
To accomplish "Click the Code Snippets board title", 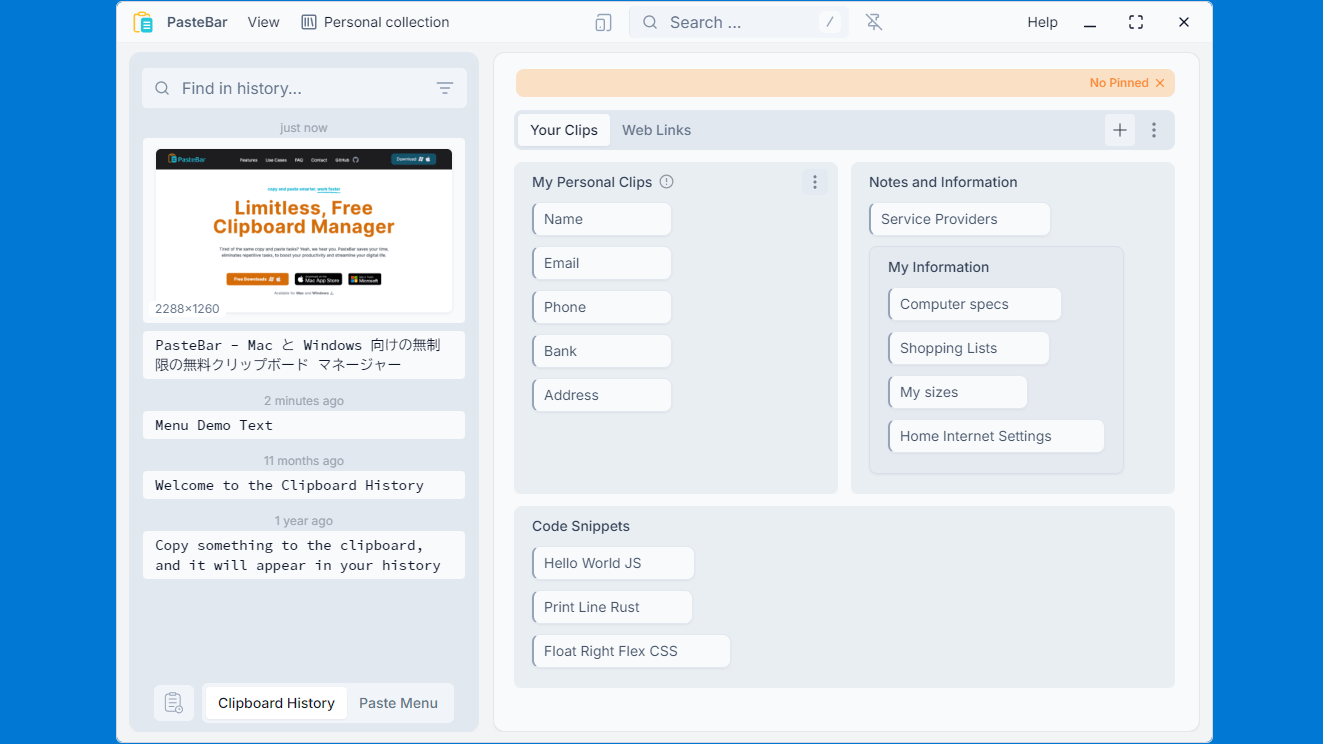I will point(581,526).
